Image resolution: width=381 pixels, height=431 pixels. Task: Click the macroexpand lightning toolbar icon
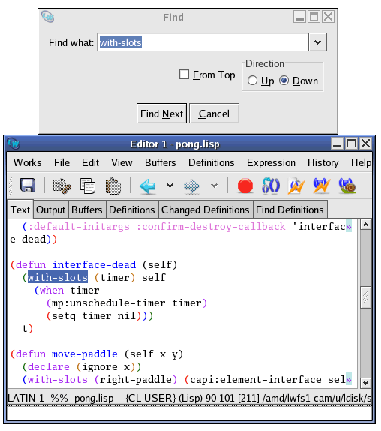pos(321,186)
